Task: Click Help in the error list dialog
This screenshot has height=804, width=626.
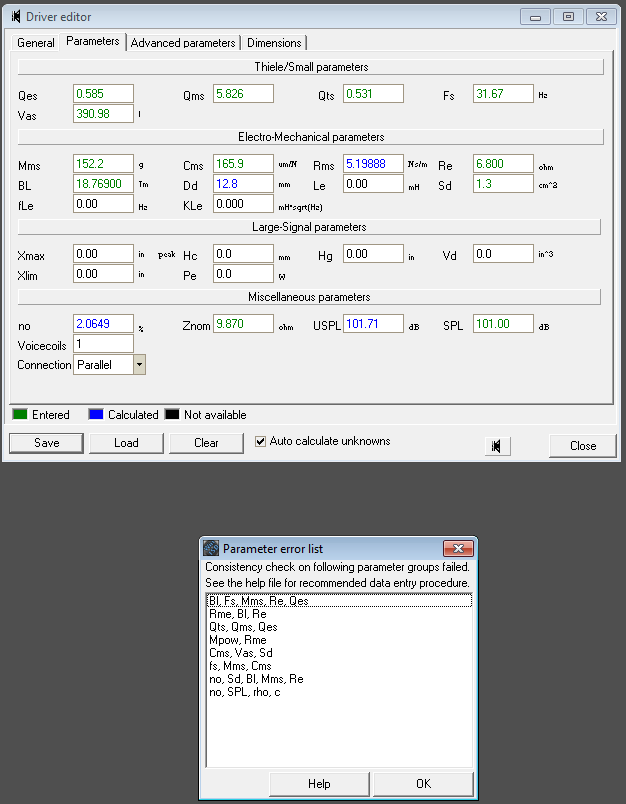Action: click(319, 784)
